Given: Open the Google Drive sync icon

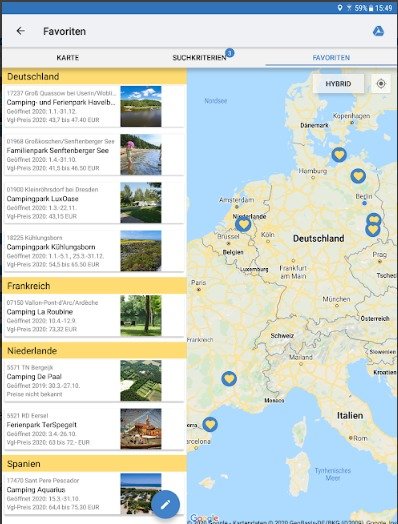Looking at the screenshot, I should tap(378, 31).
